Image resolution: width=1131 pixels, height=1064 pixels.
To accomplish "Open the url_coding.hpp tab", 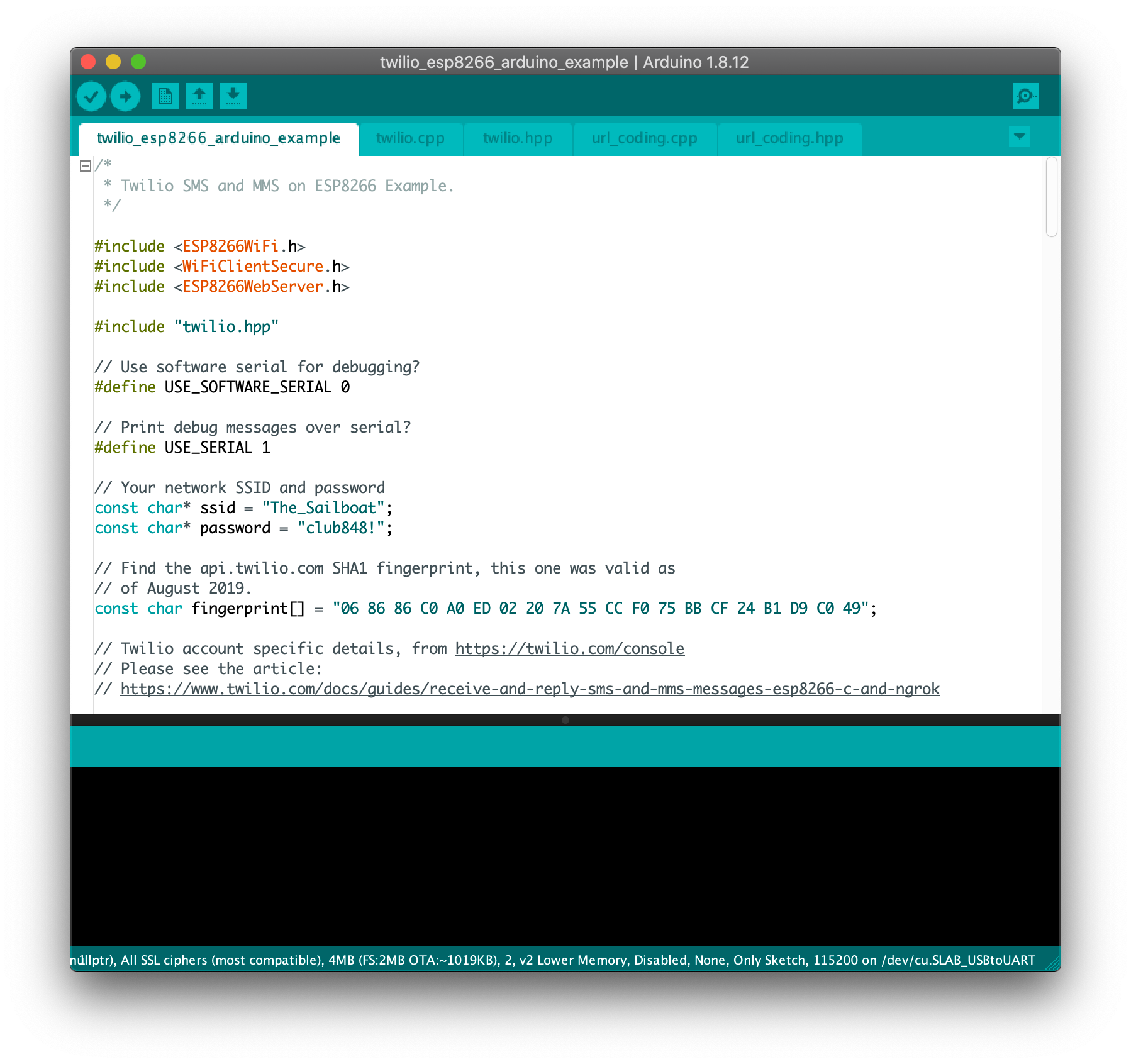I will pos(789,138).
